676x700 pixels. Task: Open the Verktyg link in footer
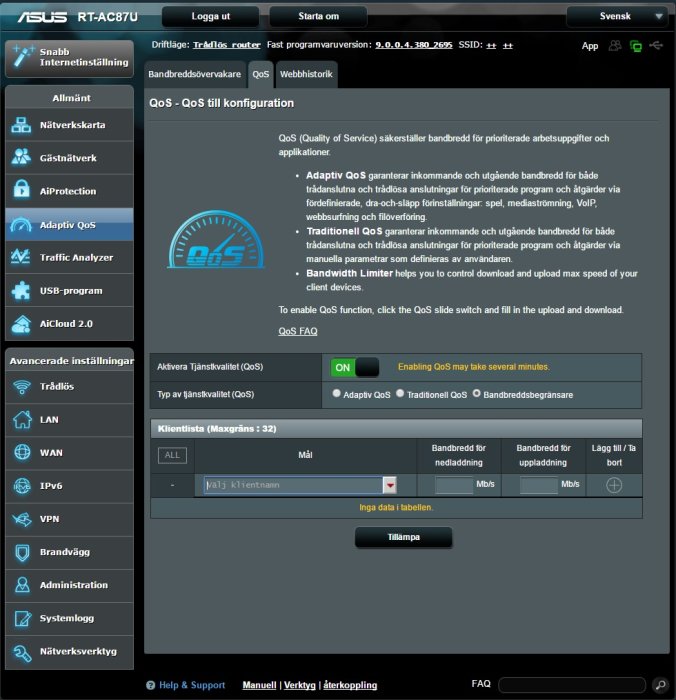pos(300,685)
